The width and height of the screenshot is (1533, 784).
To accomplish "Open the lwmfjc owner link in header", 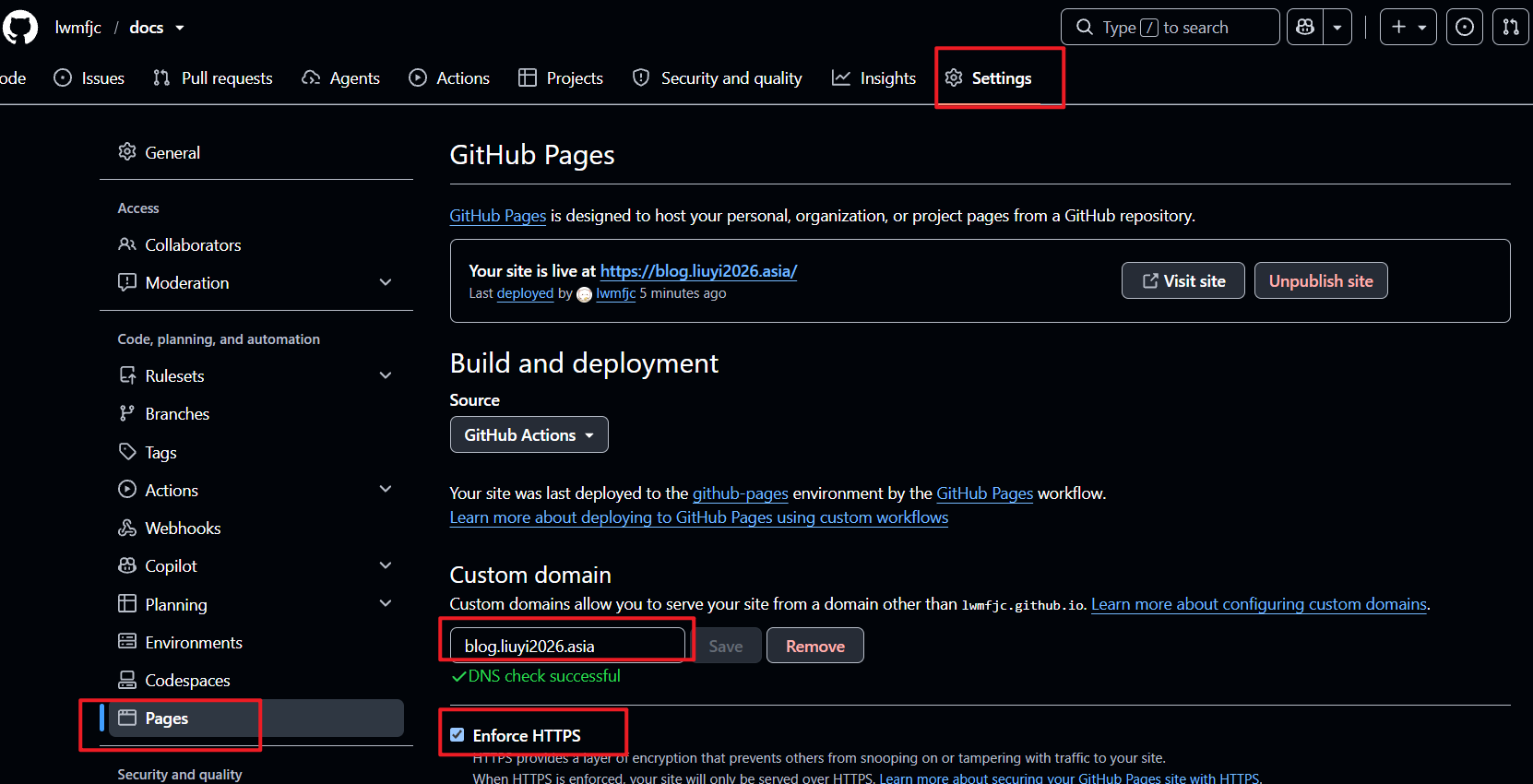I will tap(78, 28).
